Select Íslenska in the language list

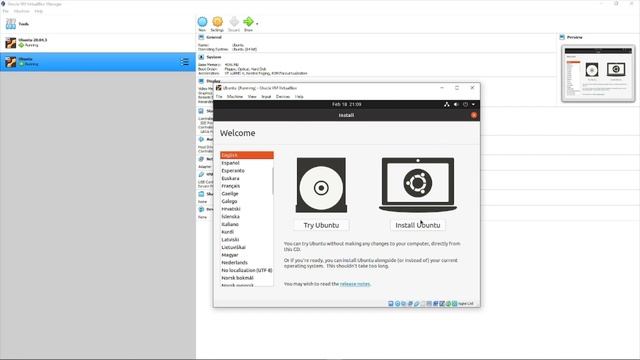(247, 216)
